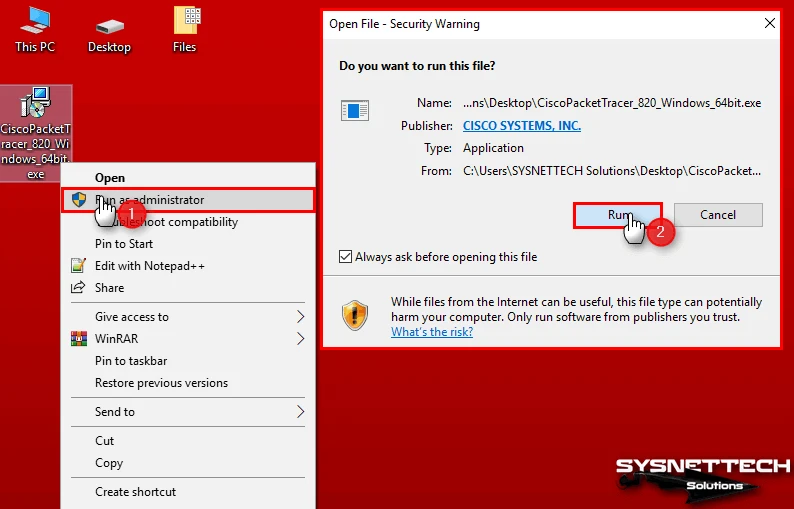Click the WinRAR books icon
794x509 pixels.
point(78,339)
